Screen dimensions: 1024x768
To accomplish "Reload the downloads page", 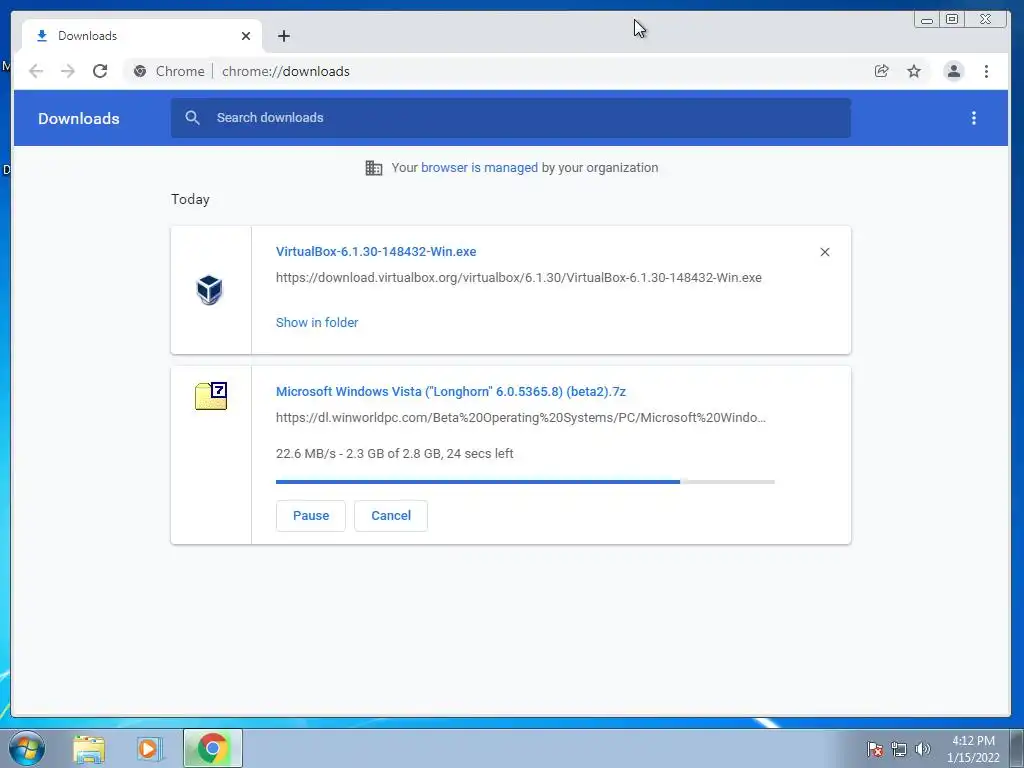I will pos(100,71).
